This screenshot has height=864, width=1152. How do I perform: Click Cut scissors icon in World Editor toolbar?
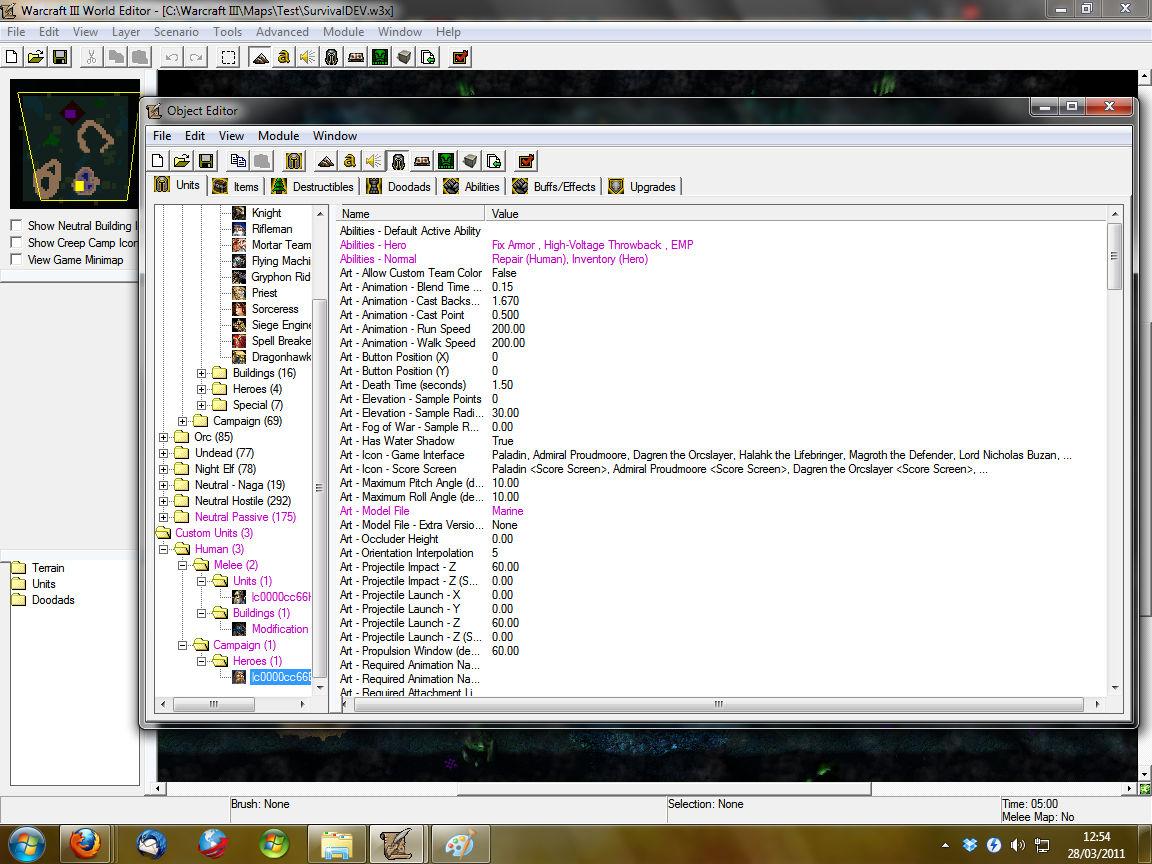click(x=91, y=57)
